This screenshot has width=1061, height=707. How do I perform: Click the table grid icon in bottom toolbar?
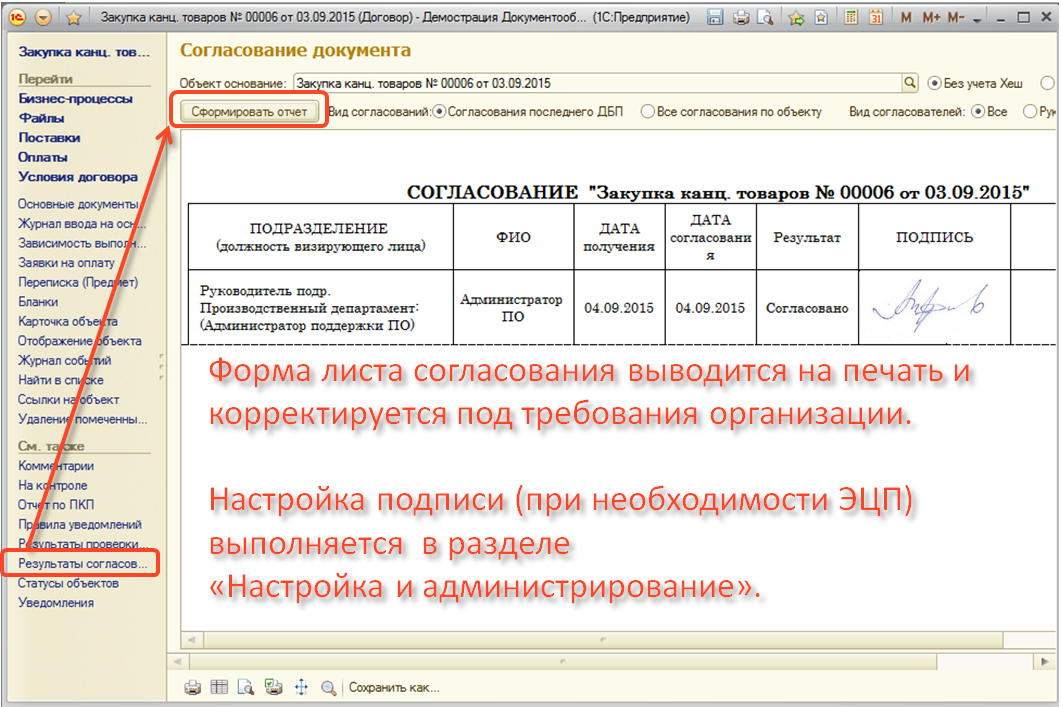click(219, 688)
